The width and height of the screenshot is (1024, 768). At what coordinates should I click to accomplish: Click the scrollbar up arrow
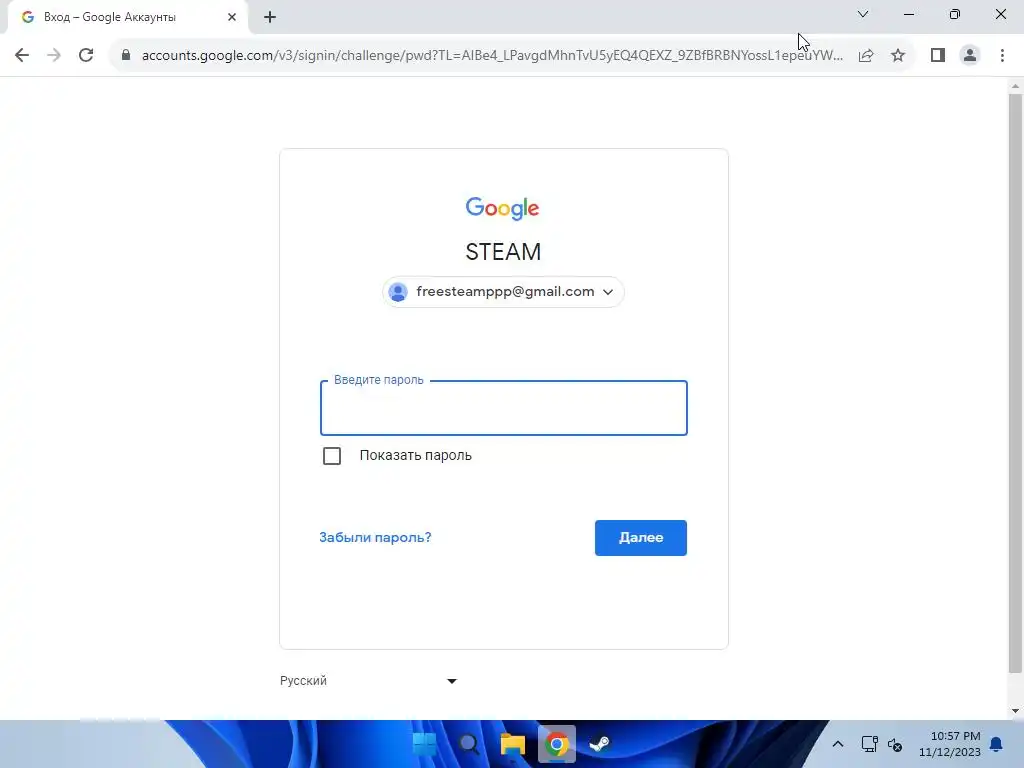coord(1016,86)
